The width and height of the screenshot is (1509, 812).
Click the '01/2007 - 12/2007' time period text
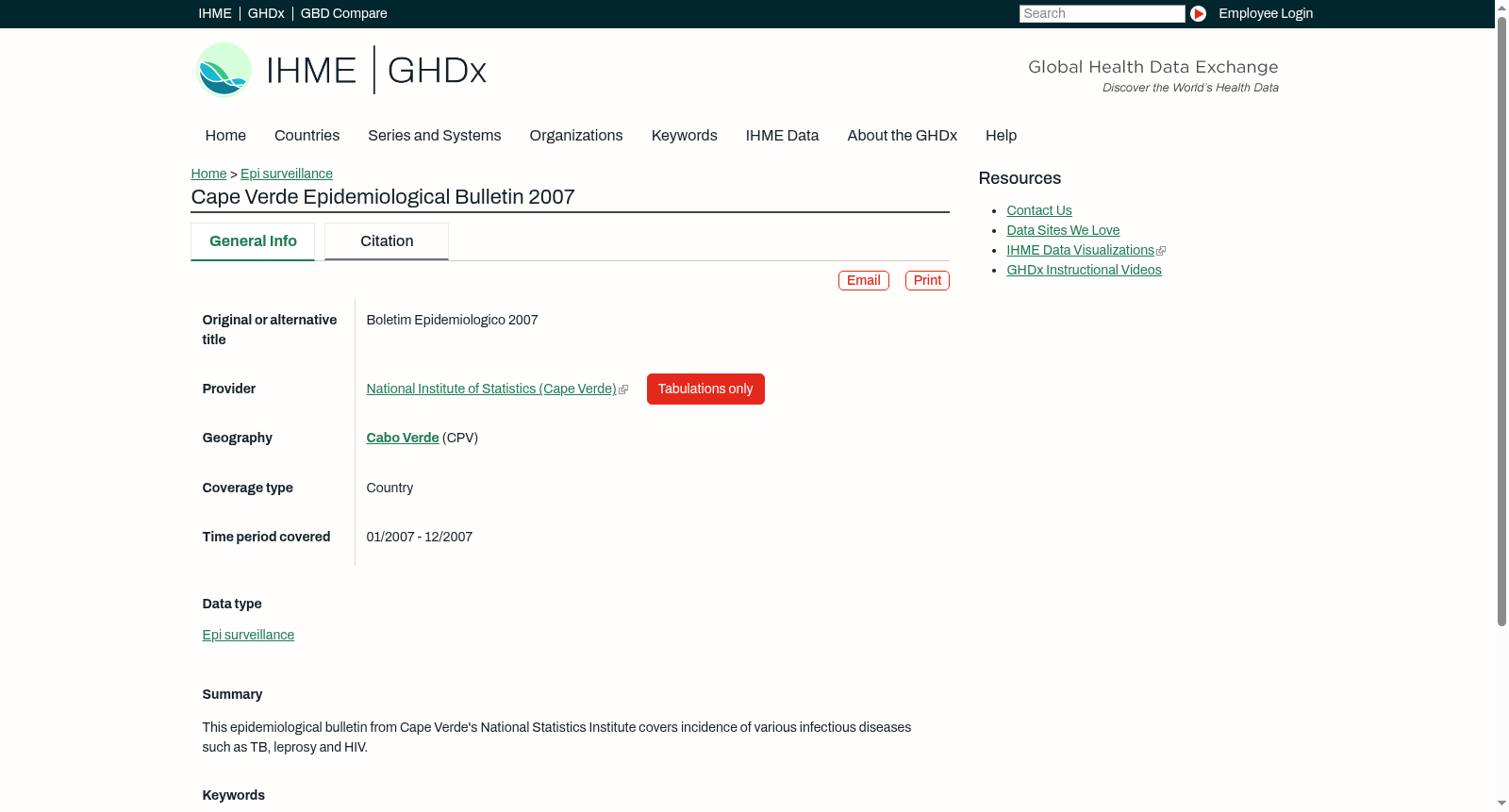click(x=420, y=538)
